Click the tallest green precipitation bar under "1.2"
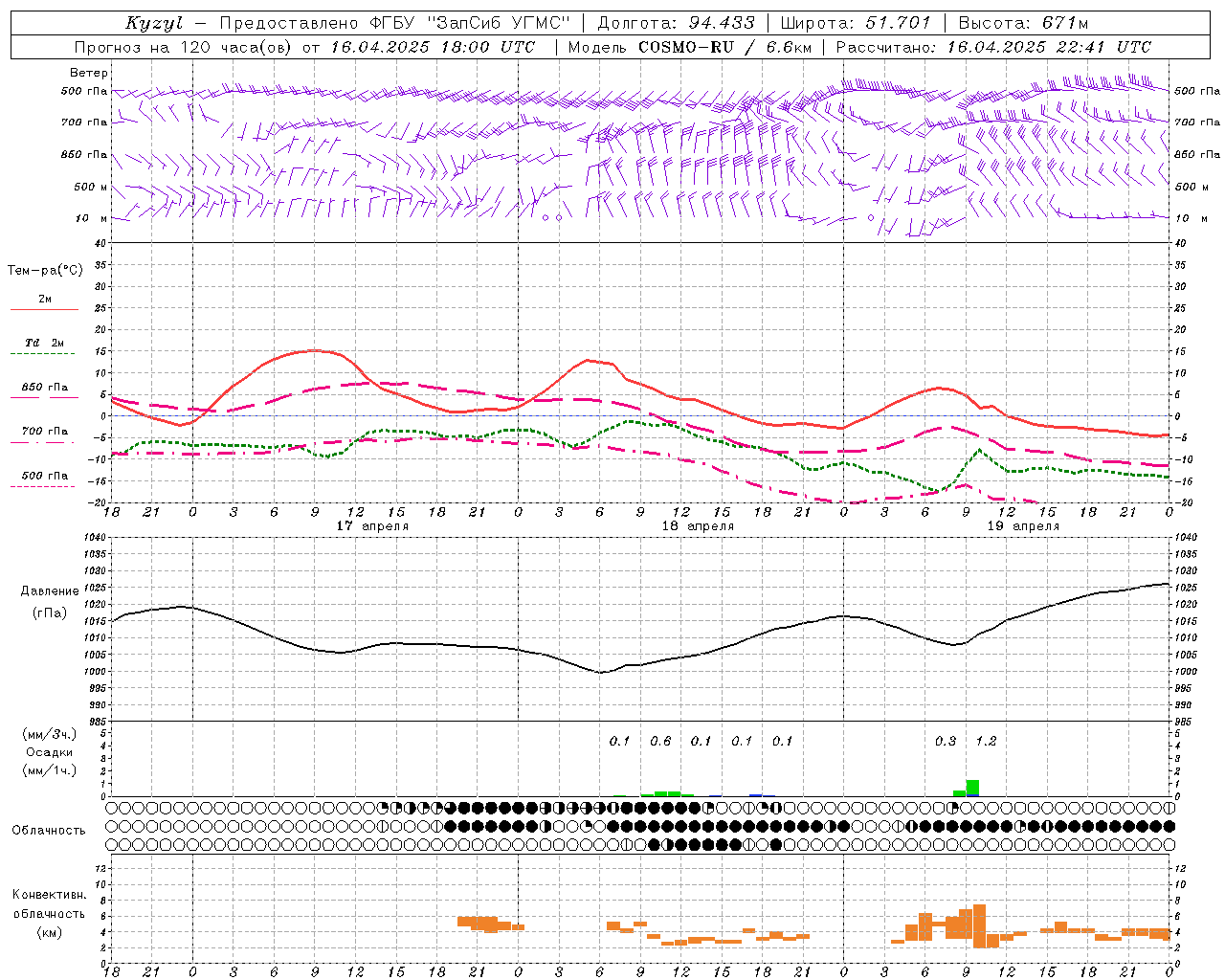The height and width of the screenshot is (980, 1225). [972, 788]
